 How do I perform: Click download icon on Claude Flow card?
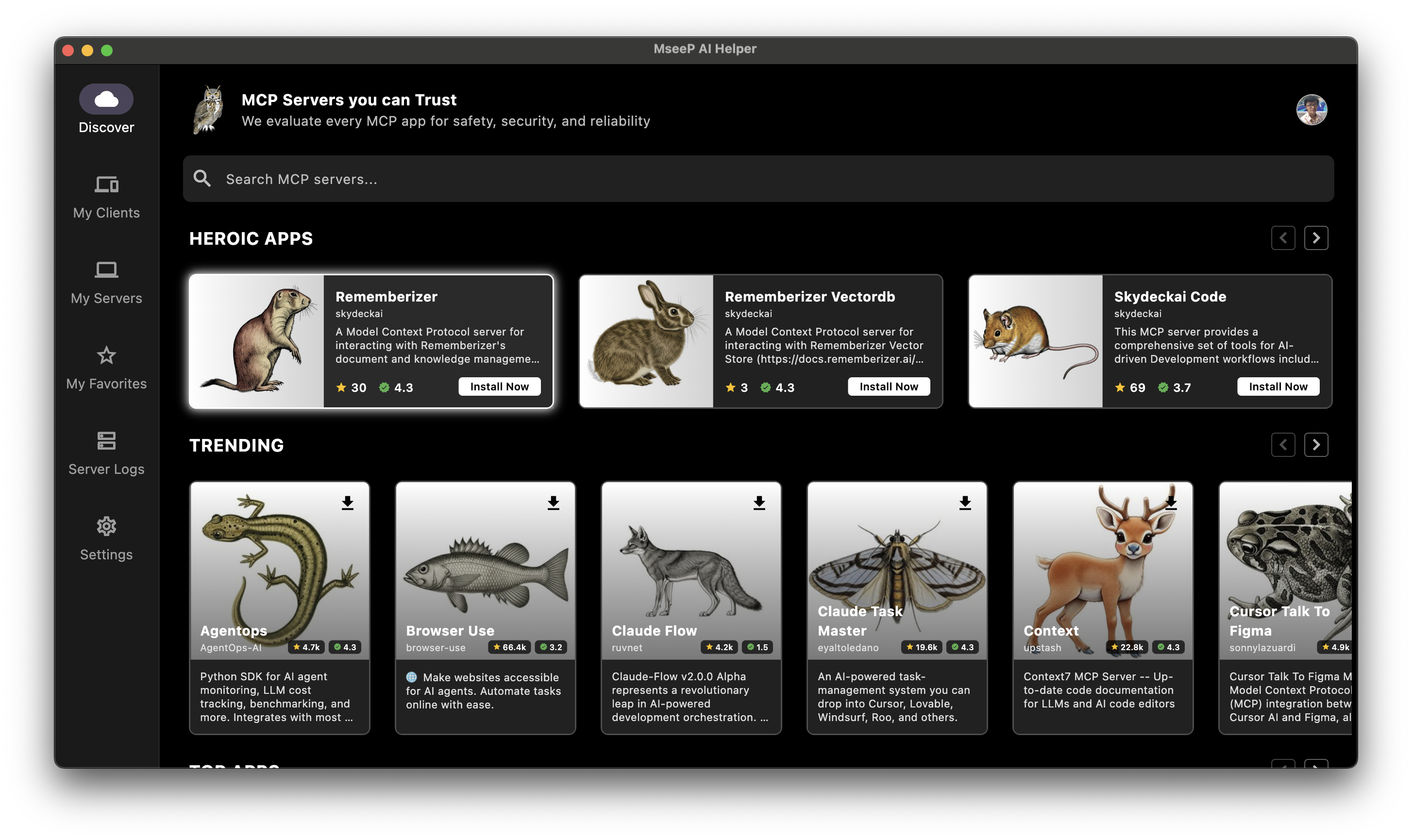coord(759,503)
